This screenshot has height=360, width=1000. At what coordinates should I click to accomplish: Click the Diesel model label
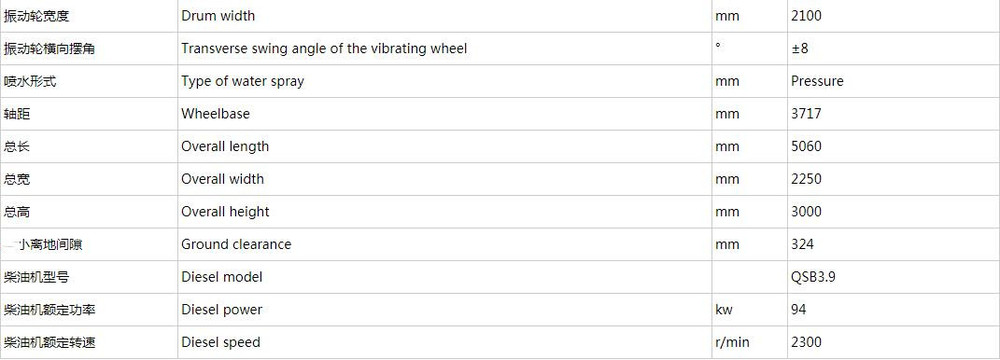[x=221, y=277]
